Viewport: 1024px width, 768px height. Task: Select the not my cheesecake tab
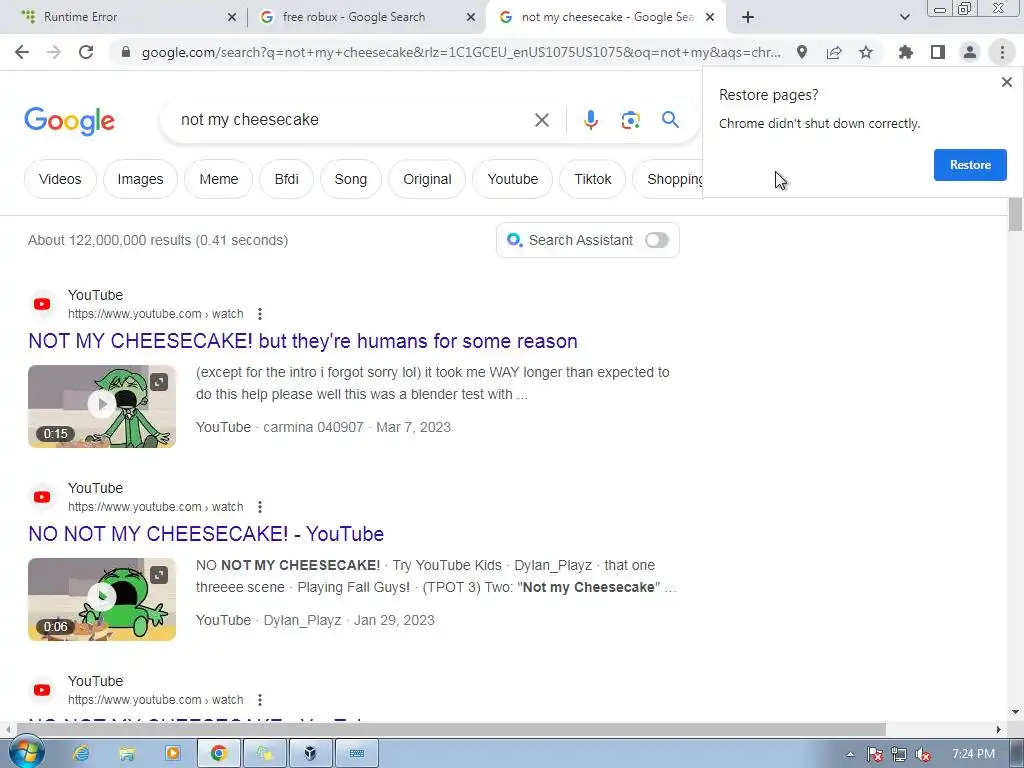click(x=606, y=17)
